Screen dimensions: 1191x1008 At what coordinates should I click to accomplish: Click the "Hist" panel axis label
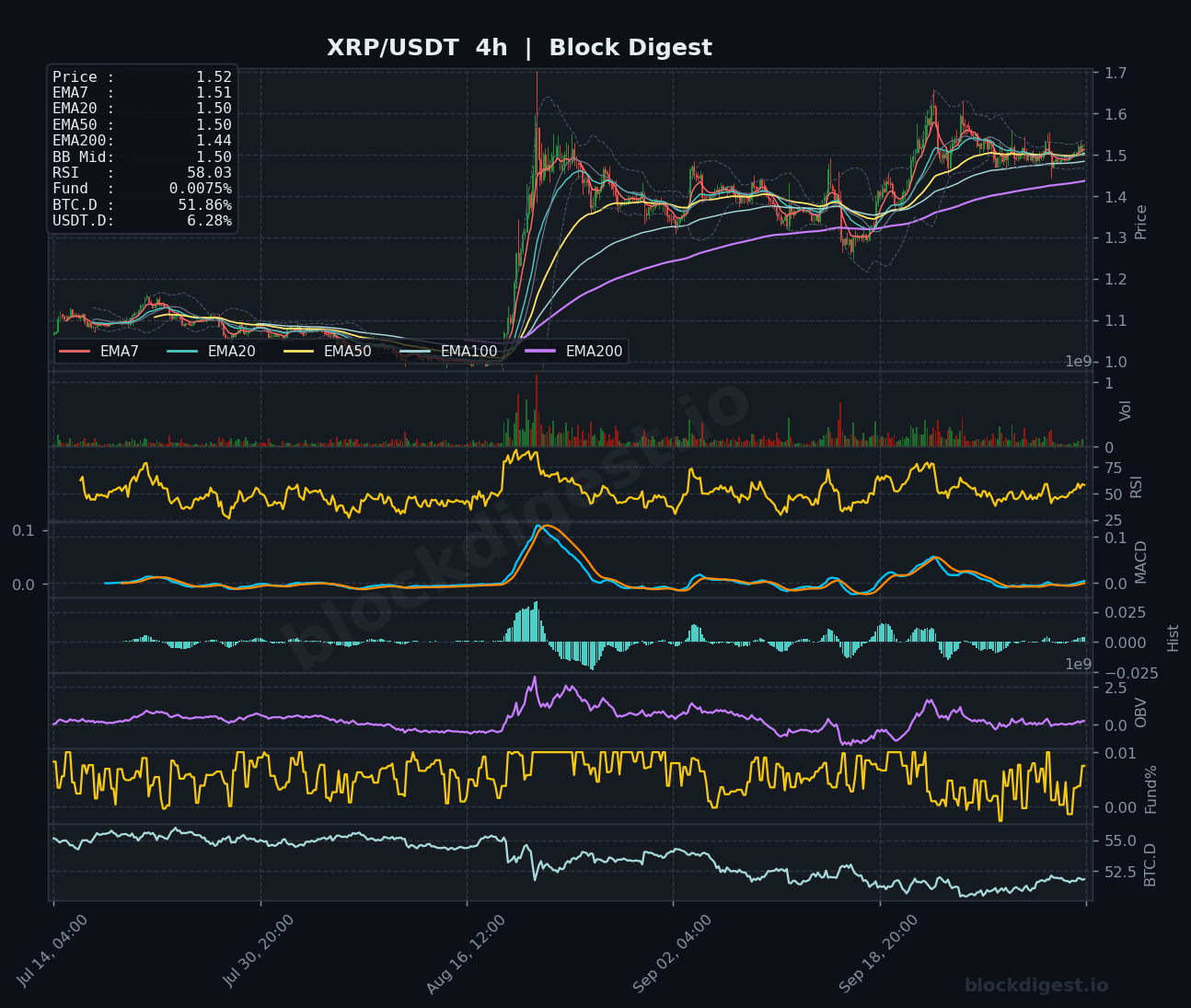(1174, 638)
